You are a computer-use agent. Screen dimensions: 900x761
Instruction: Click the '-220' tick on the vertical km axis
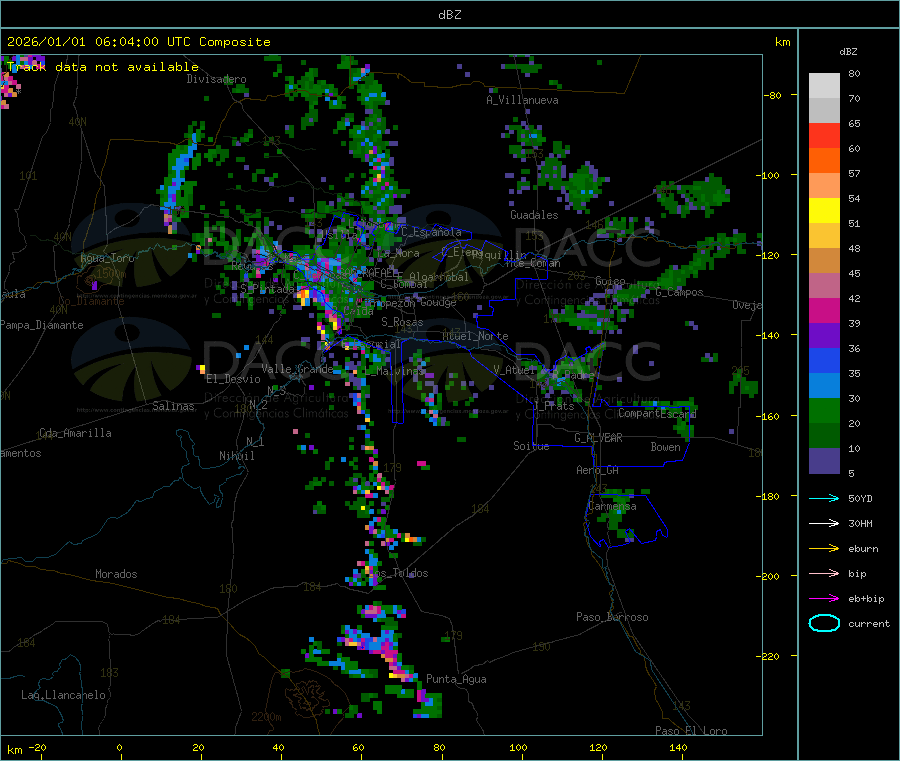coord(770,657)
